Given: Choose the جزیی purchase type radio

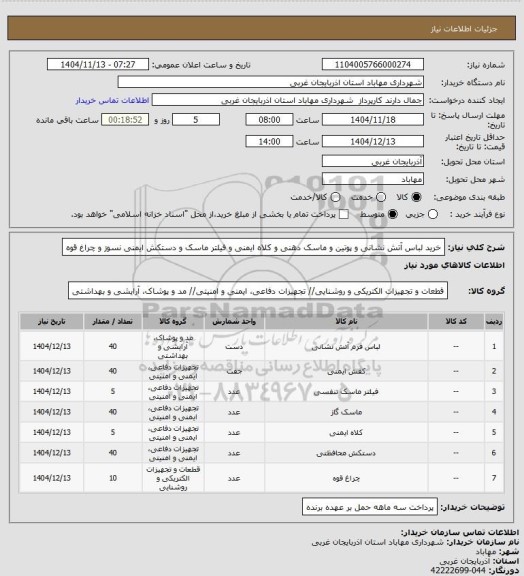Looking at the screenshot, I should pos(433,214).
